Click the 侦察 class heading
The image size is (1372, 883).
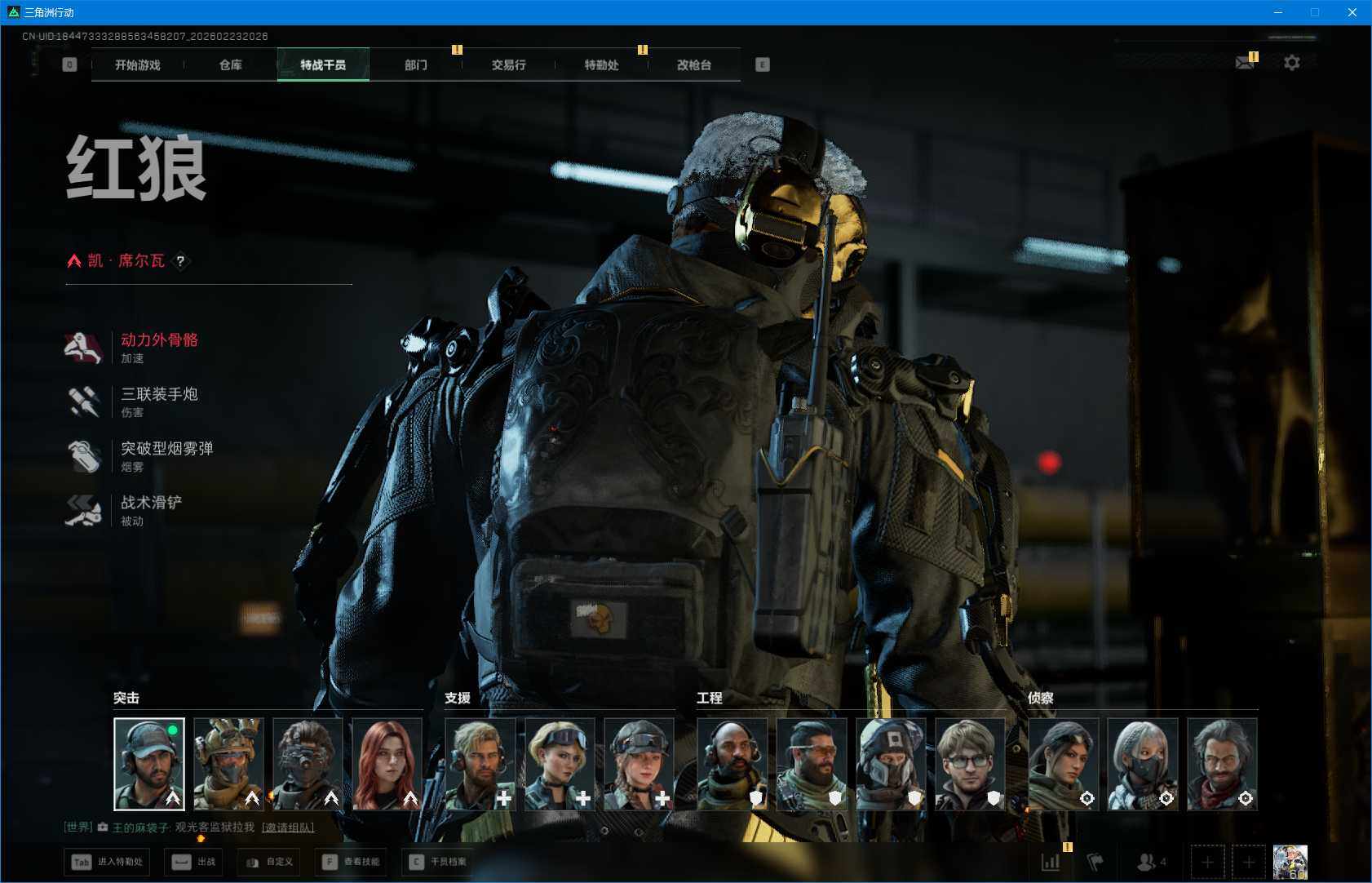click(x=1041, y=698)
